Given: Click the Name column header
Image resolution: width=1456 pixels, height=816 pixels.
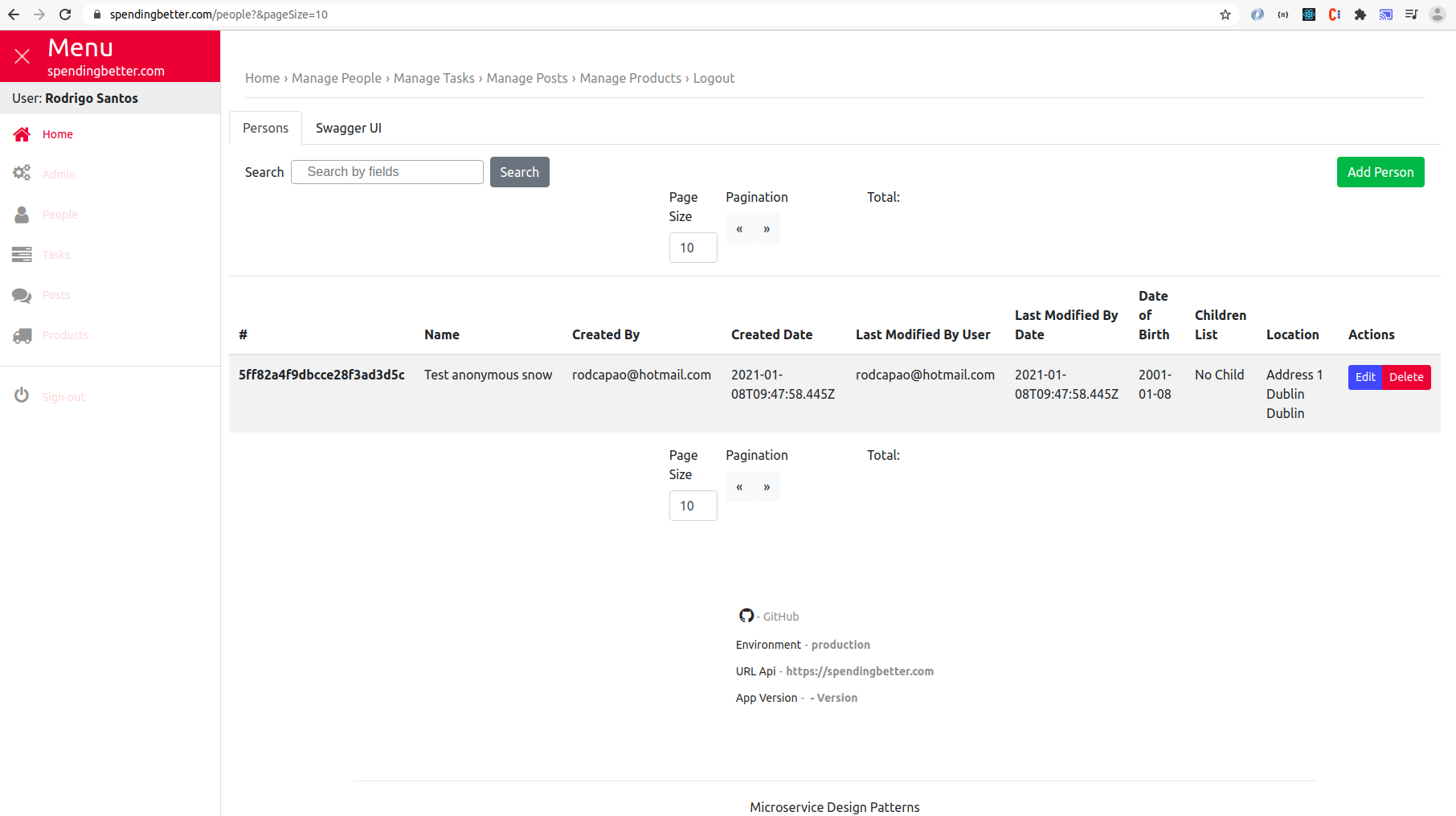Looking at the screenshot, I should (442, 334).
